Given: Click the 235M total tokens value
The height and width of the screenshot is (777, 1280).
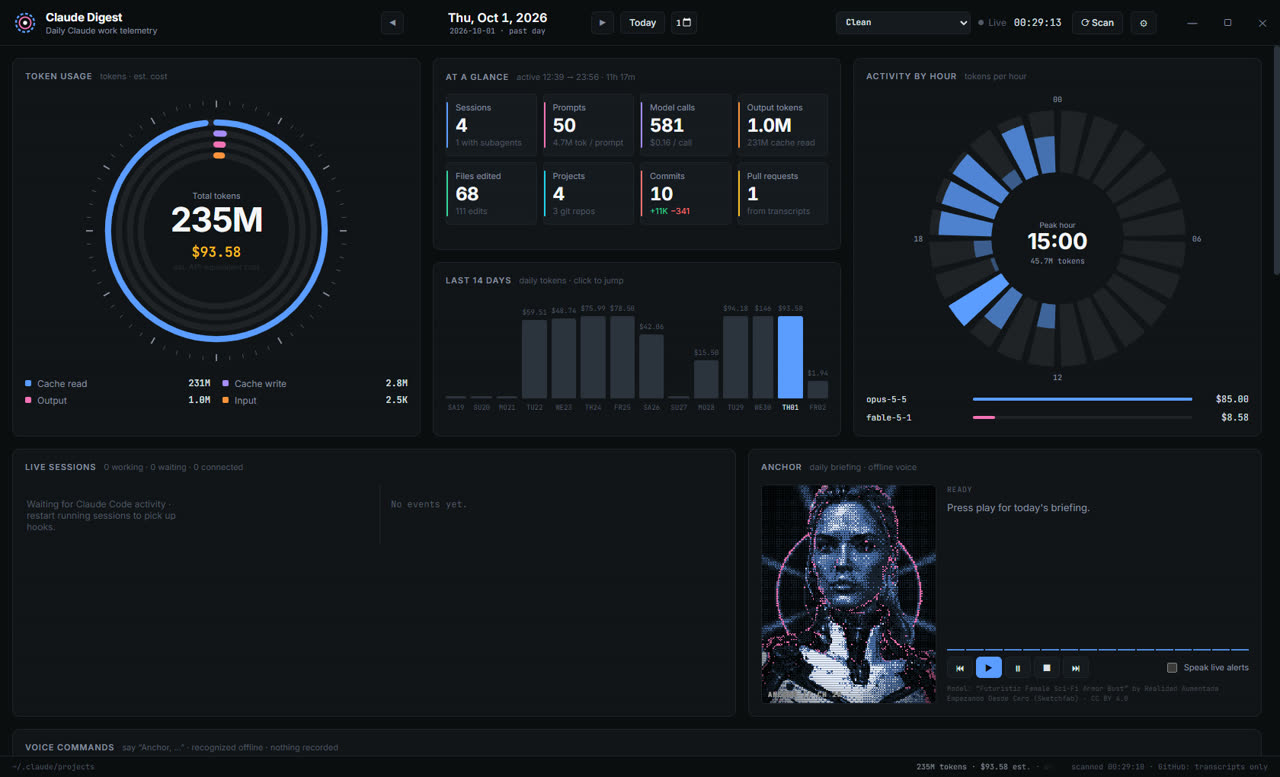Looking at the screenshot, I should tap(216, 220).
